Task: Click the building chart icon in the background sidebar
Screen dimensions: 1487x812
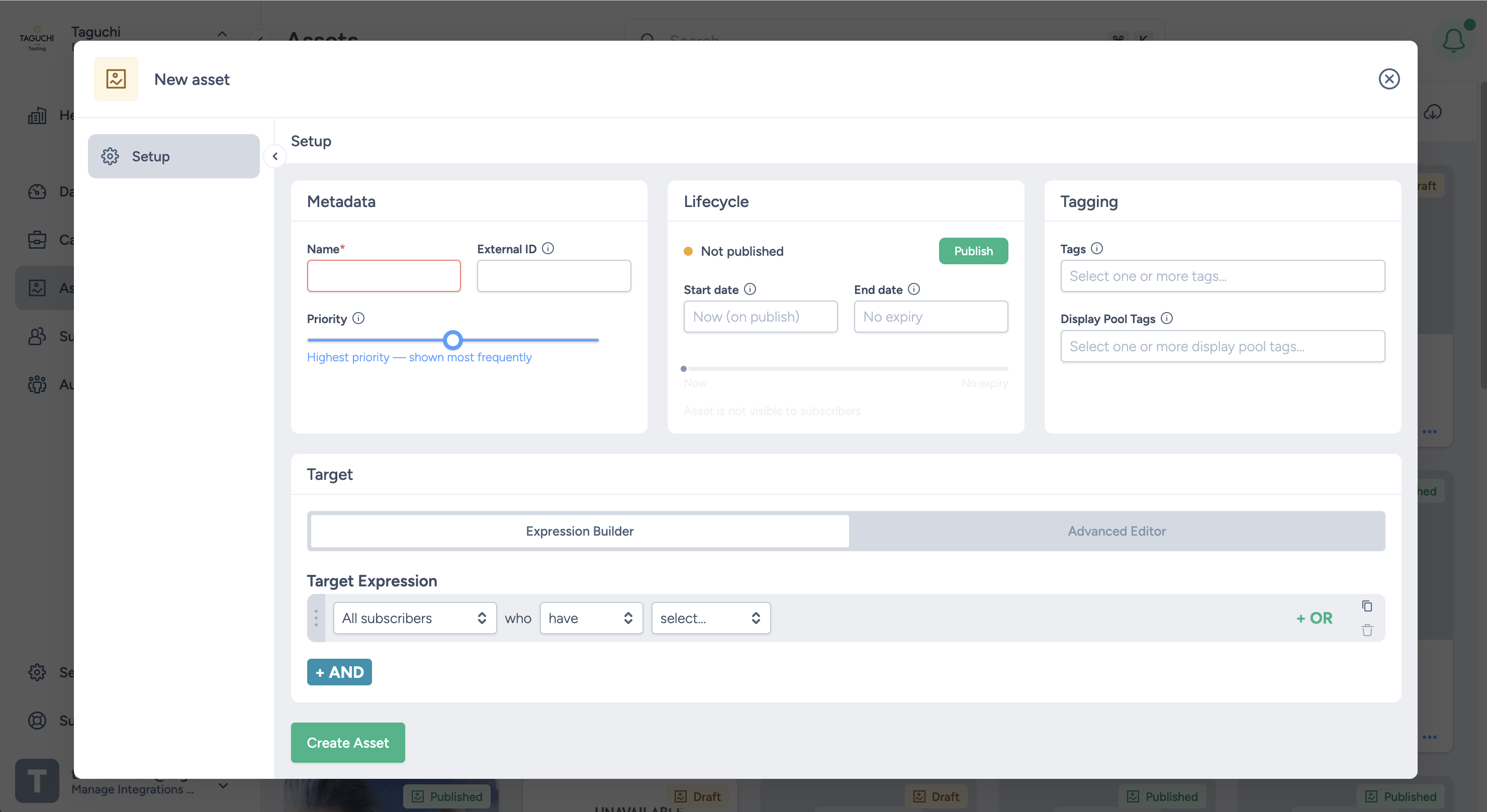Action: [38, 116]
